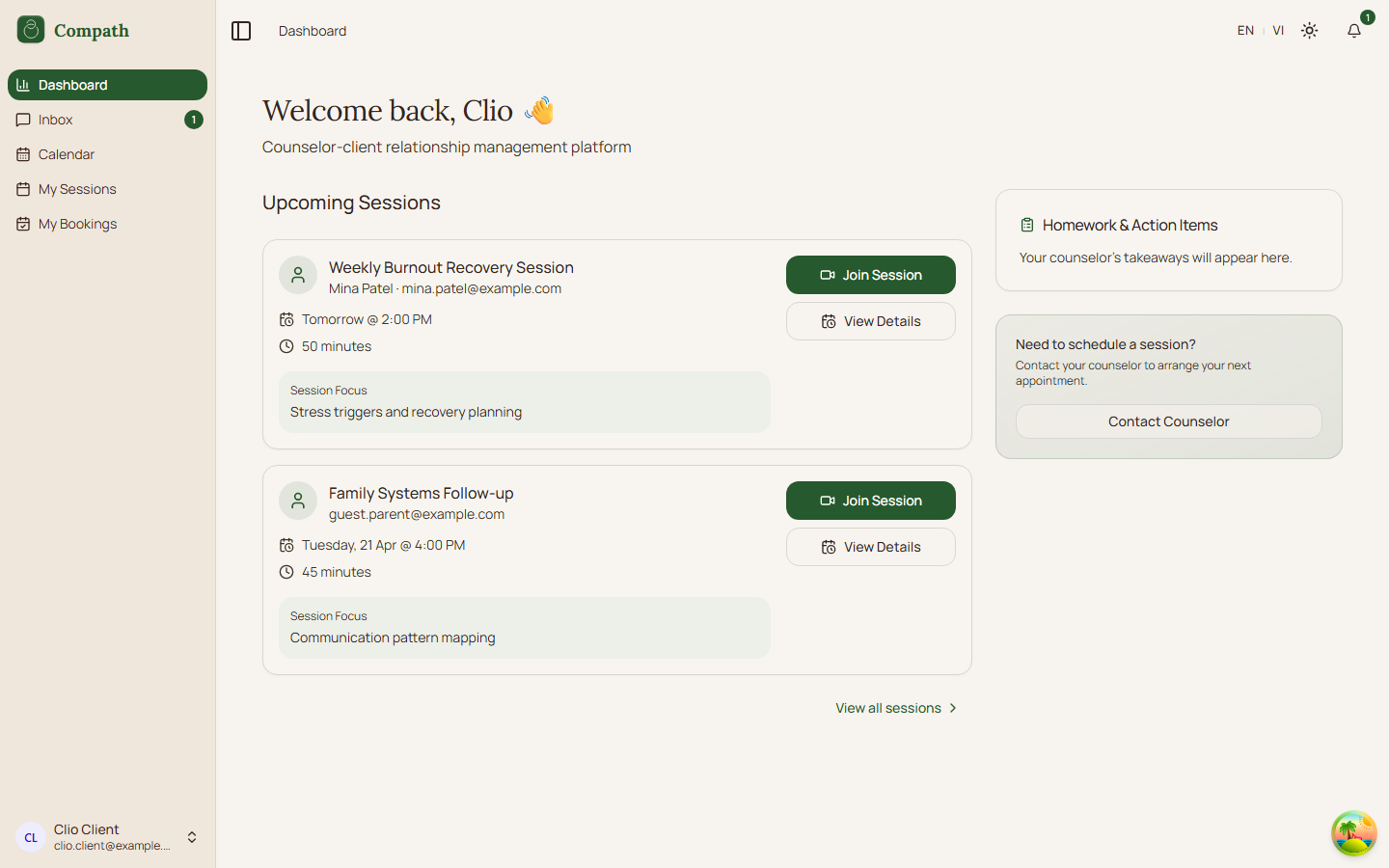Click the palm tree floating icon
The image size is (1389, 868).
coord(1353,833)
